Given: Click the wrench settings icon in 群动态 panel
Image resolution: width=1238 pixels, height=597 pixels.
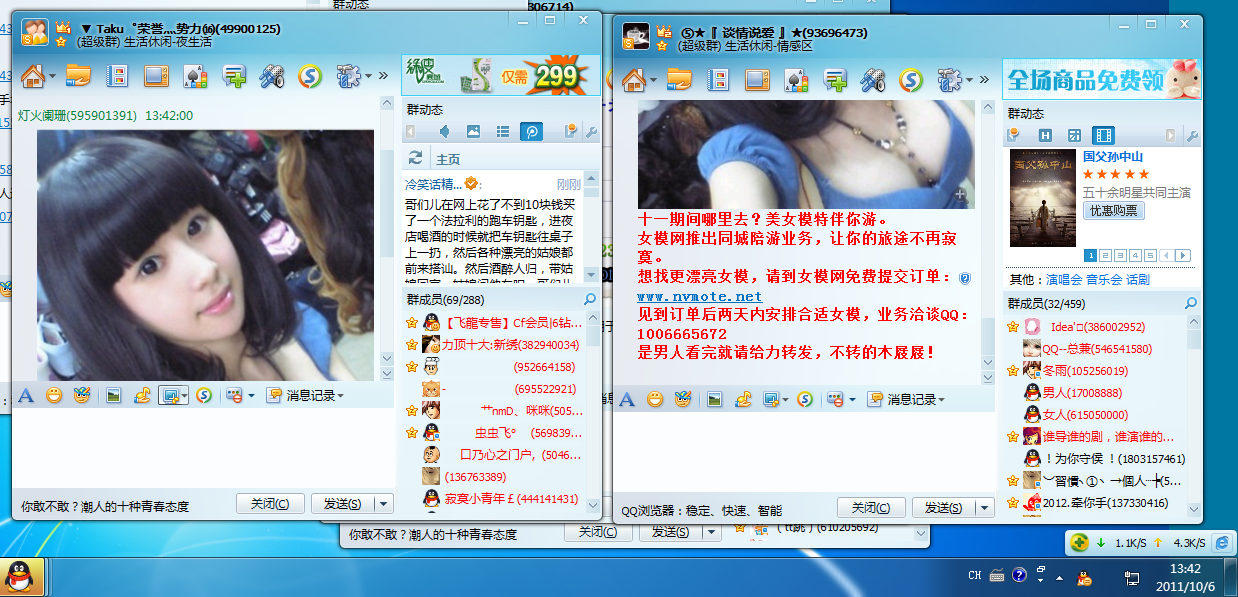Looking at the screenshot, I should [592, 131].
